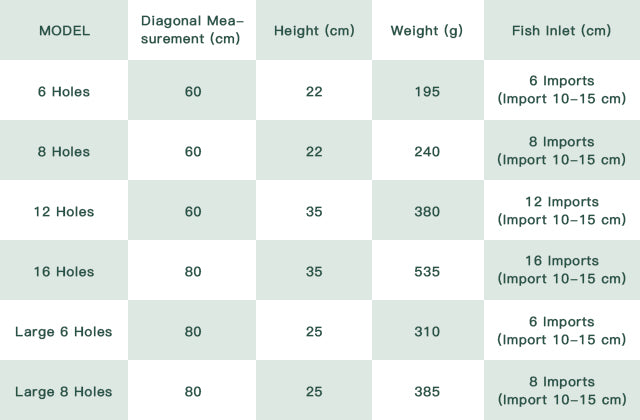This screenshot has height=420, width=640.
Task: Click the 16 Imports fish inlet cell
Action: [x=561, y=271]
